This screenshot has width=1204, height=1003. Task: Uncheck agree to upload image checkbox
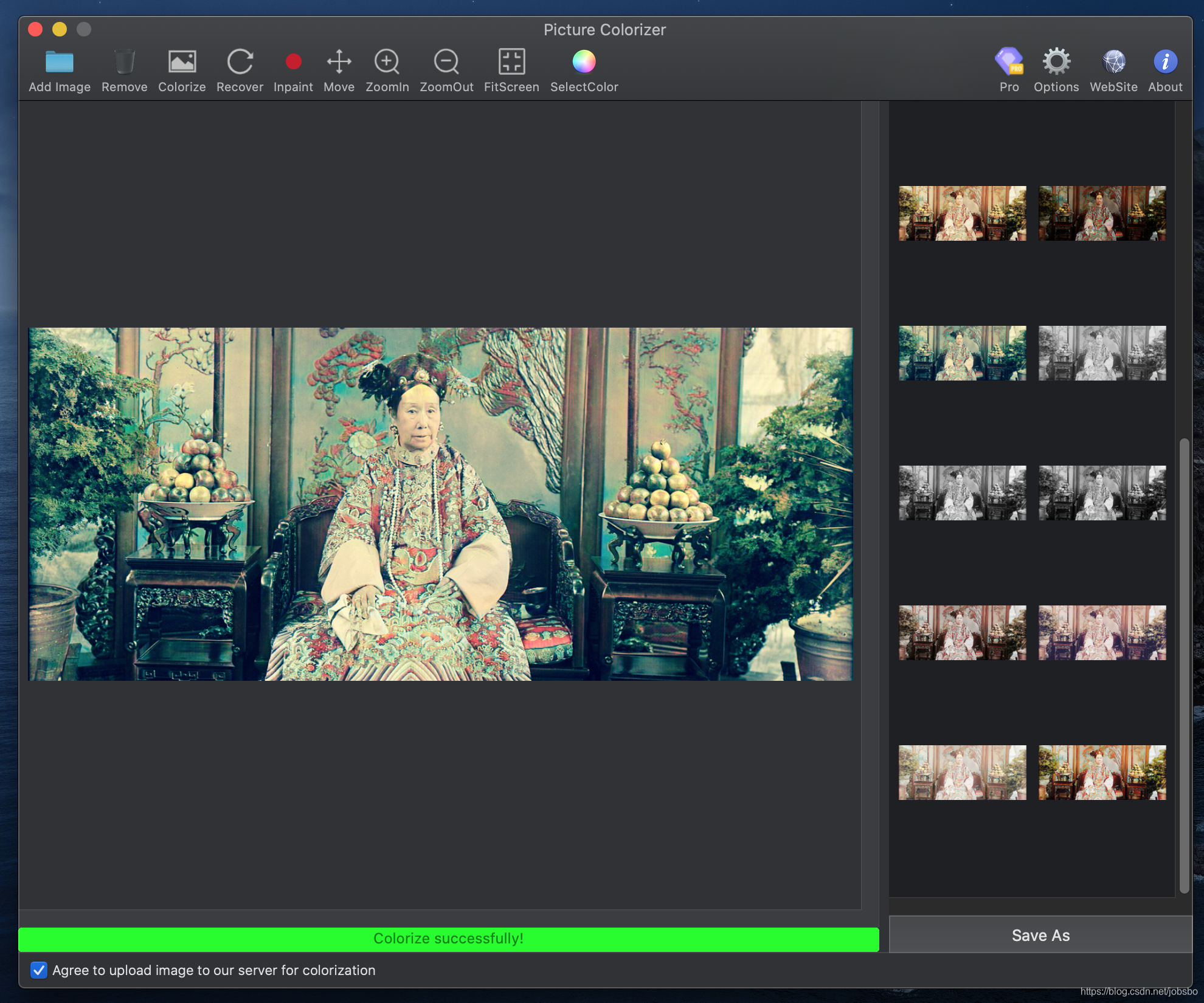tap(38, 970)
